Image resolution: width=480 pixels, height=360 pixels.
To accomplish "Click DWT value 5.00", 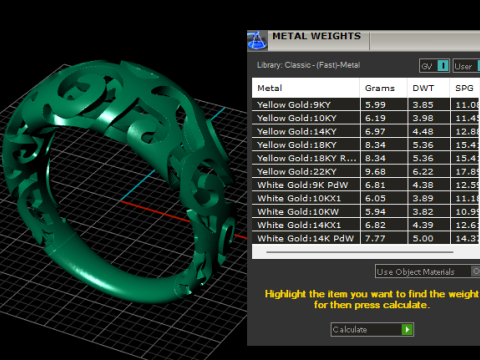I will 423,238.
